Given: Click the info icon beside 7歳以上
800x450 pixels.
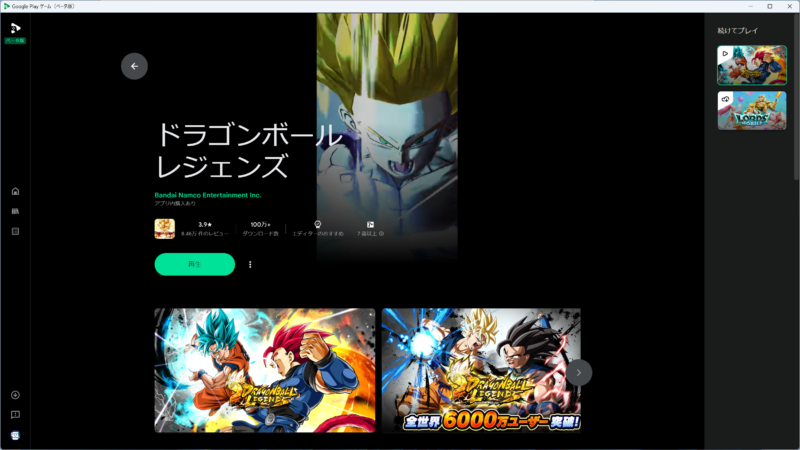Looking at the screenshot, I should [381, 234].
